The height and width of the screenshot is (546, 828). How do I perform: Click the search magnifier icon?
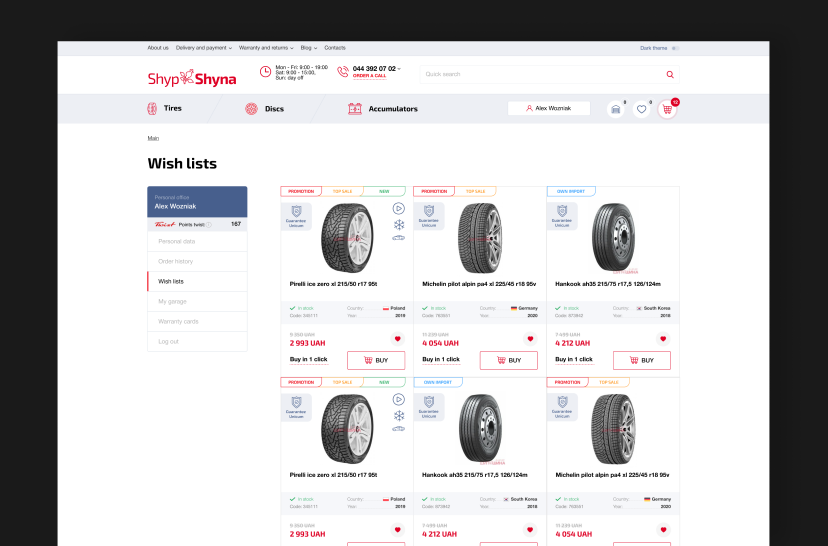point(670,74)
